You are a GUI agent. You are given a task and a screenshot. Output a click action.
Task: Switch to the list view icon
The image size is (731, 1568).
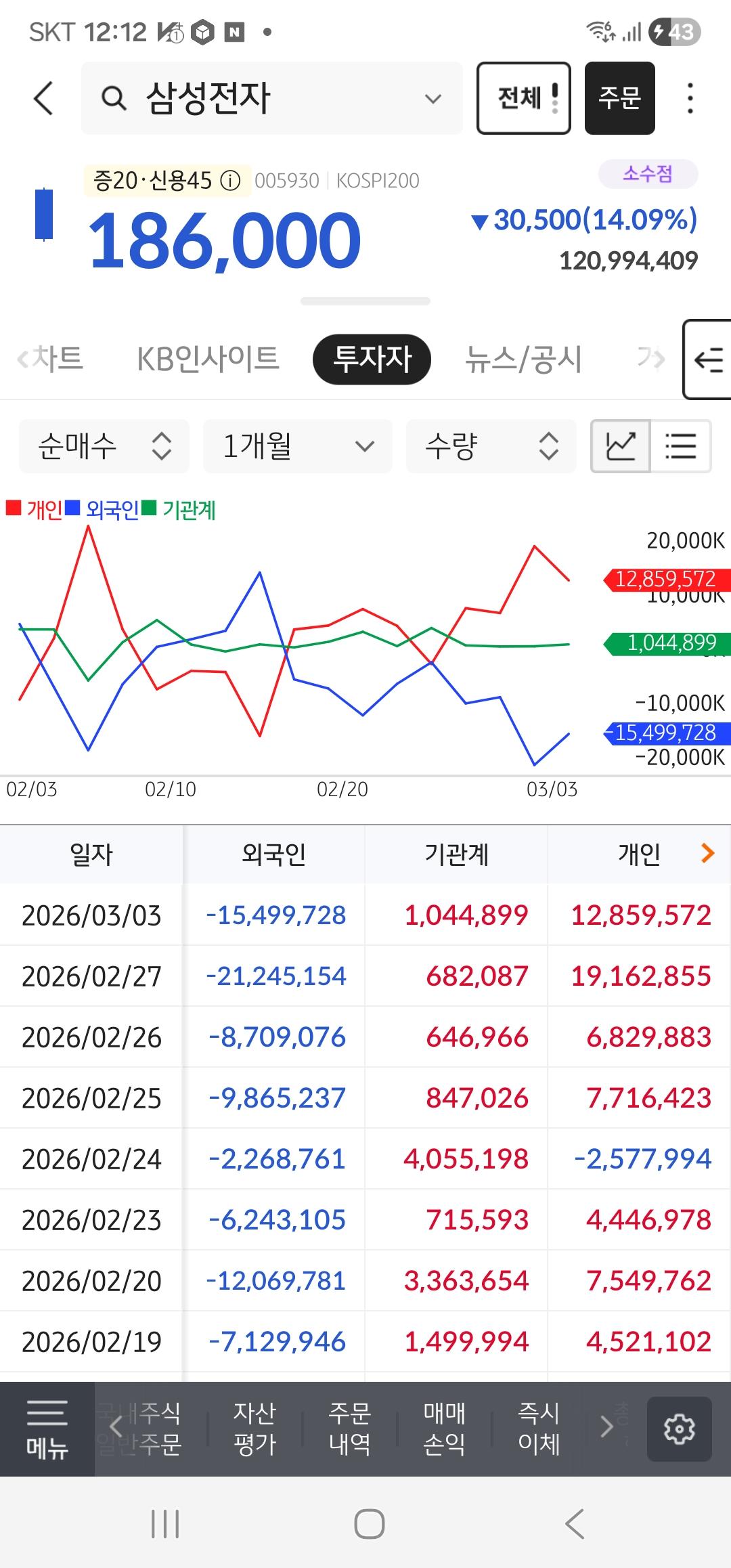tap(681, 446)
